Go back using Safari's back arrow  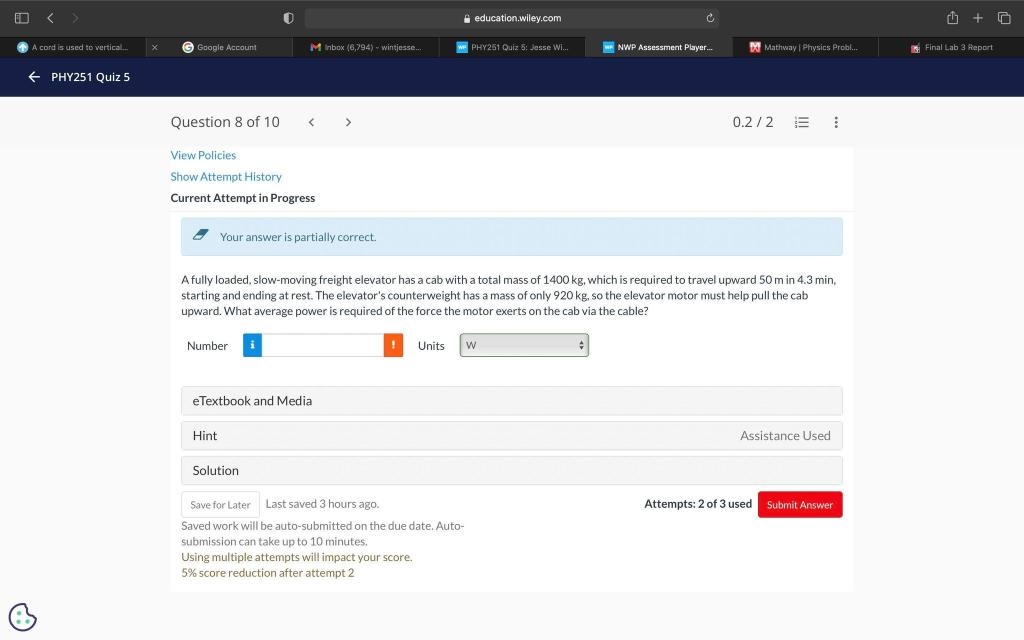[x=50, y=18]
